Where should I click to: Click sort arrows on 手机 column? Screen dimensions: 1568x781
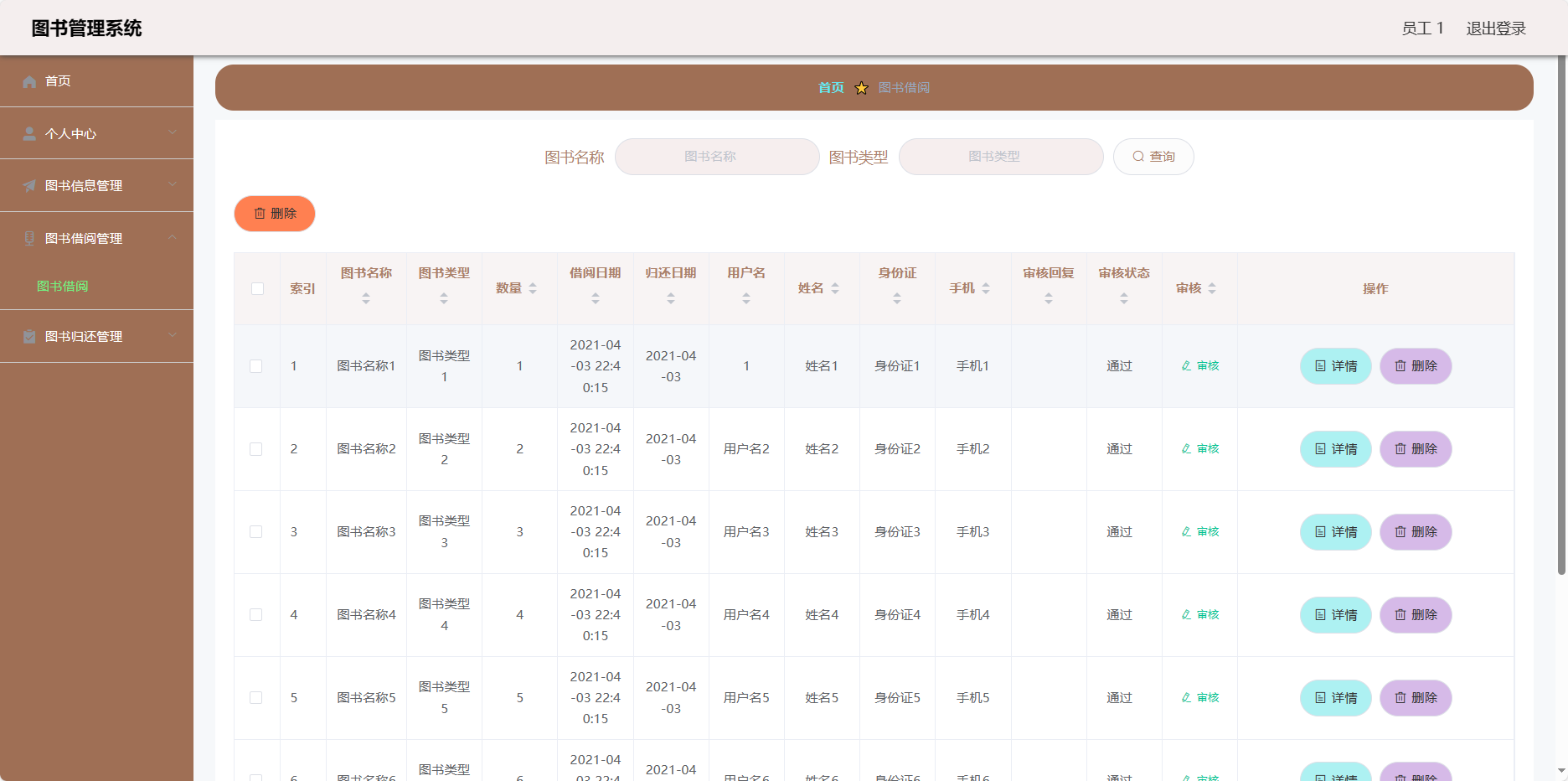click(x=986, y=288)
